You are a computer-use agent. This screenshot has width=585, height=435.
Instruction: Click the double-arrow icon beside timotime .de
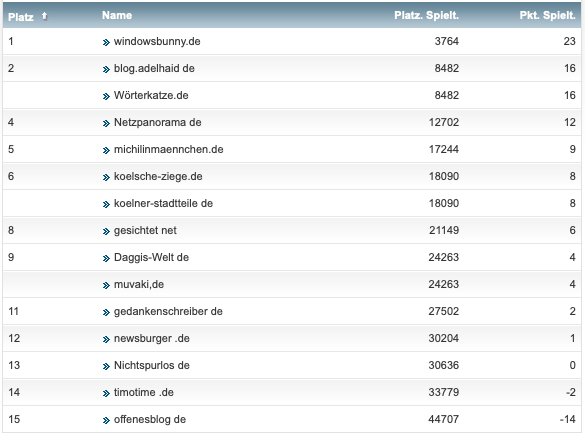tap(106, 394)
